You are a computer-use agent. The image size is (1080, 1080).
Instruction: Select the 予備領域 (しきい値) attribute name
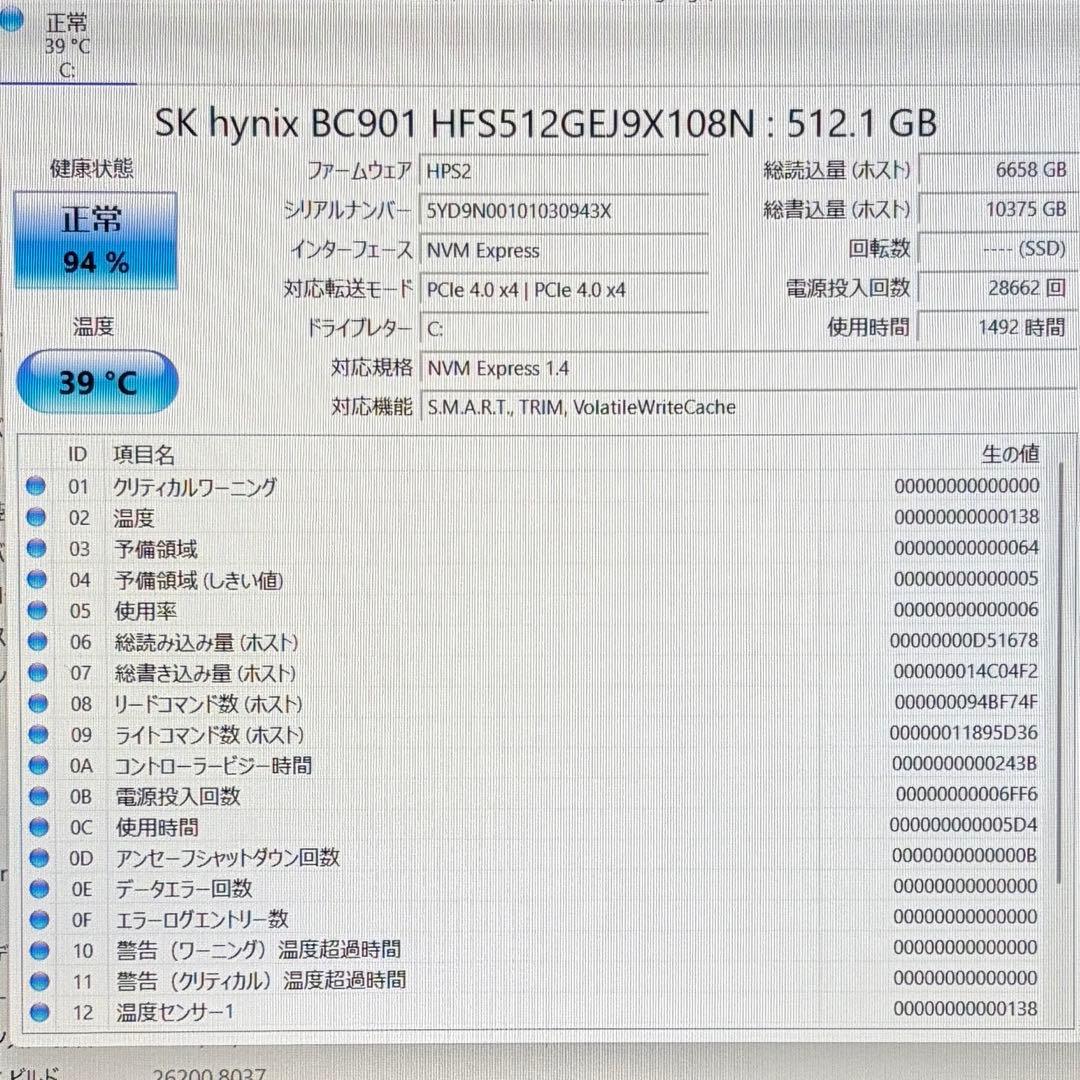tap(199, 580)
